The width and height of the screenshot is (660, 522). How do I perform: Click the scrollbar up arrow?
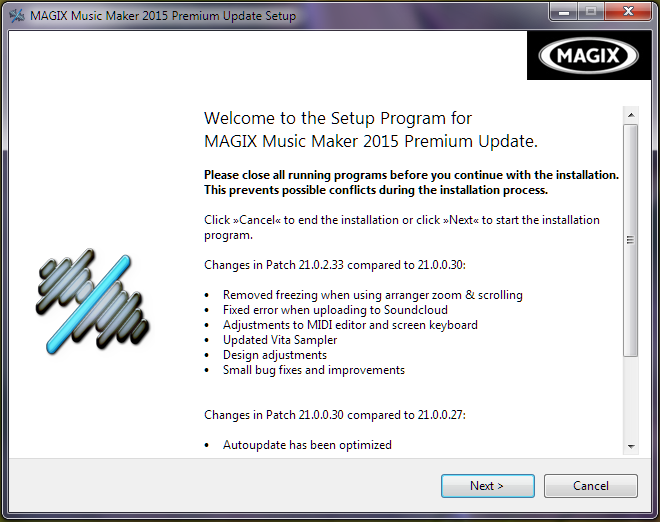click(x=631, y=115)
